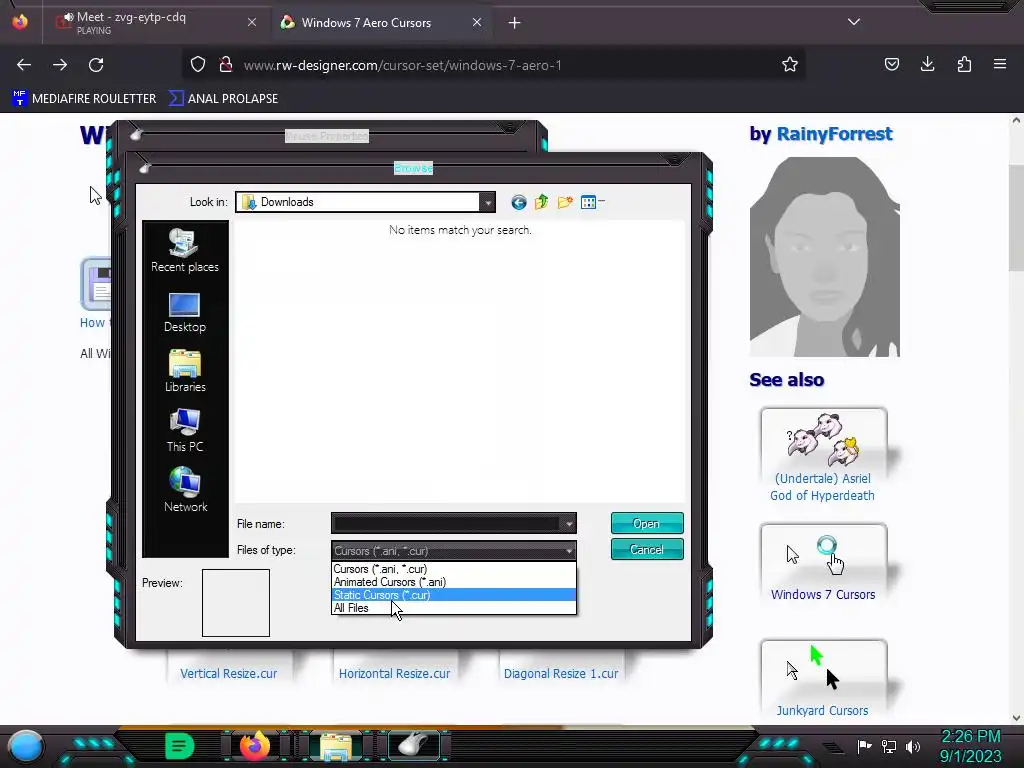Cancel the Browse dialog

tap(647, 549)
